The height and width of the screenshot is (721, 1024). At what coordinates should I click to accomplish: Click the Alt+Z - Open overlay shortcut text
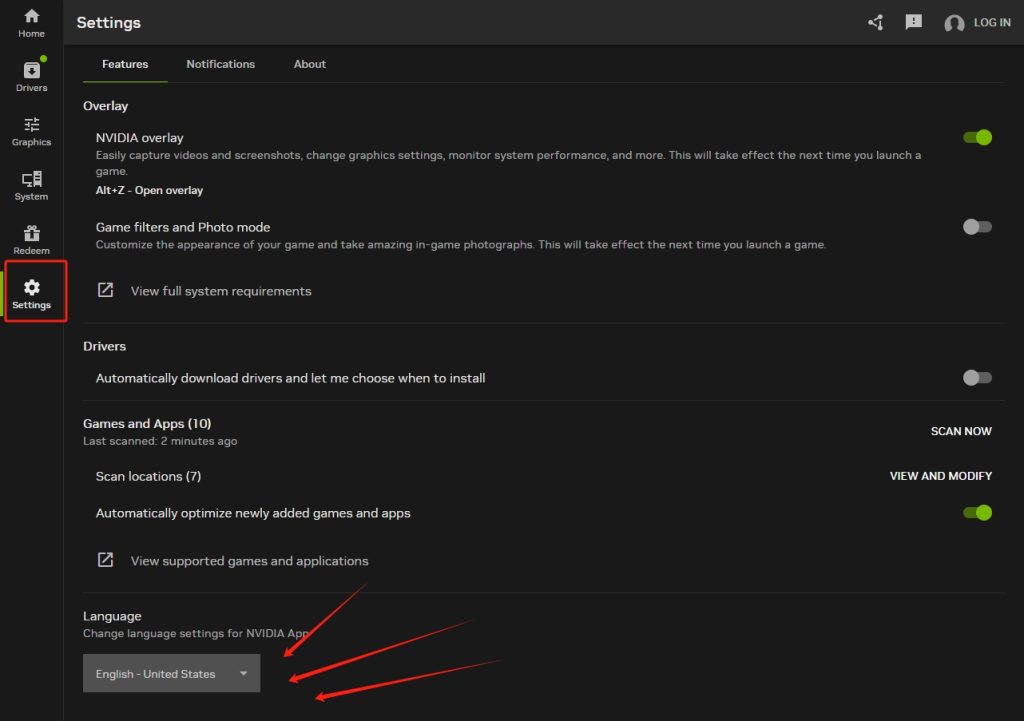149,190
